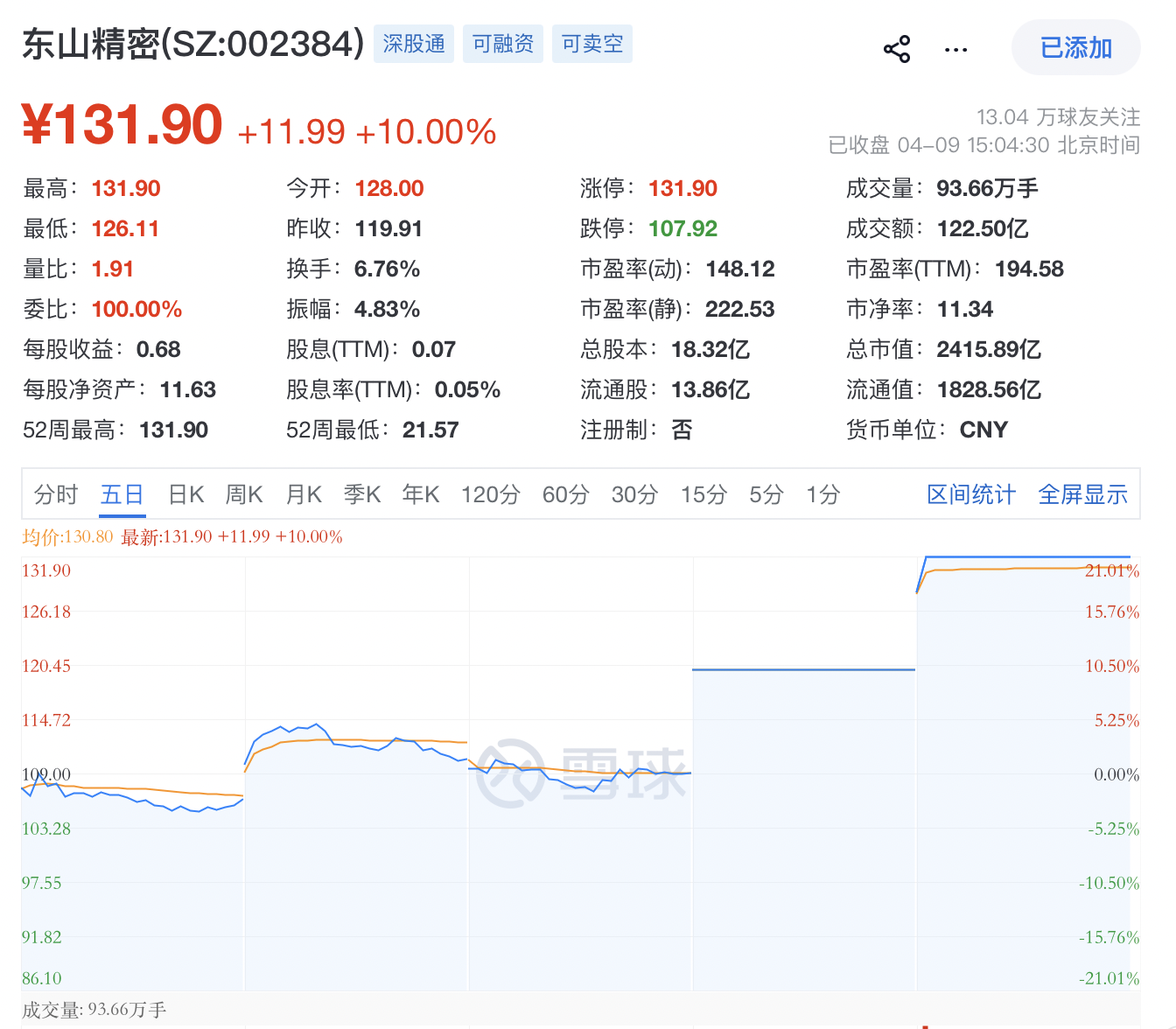
Task: Toggle the 已添加 watchlist button
Action: point(1075,47)
